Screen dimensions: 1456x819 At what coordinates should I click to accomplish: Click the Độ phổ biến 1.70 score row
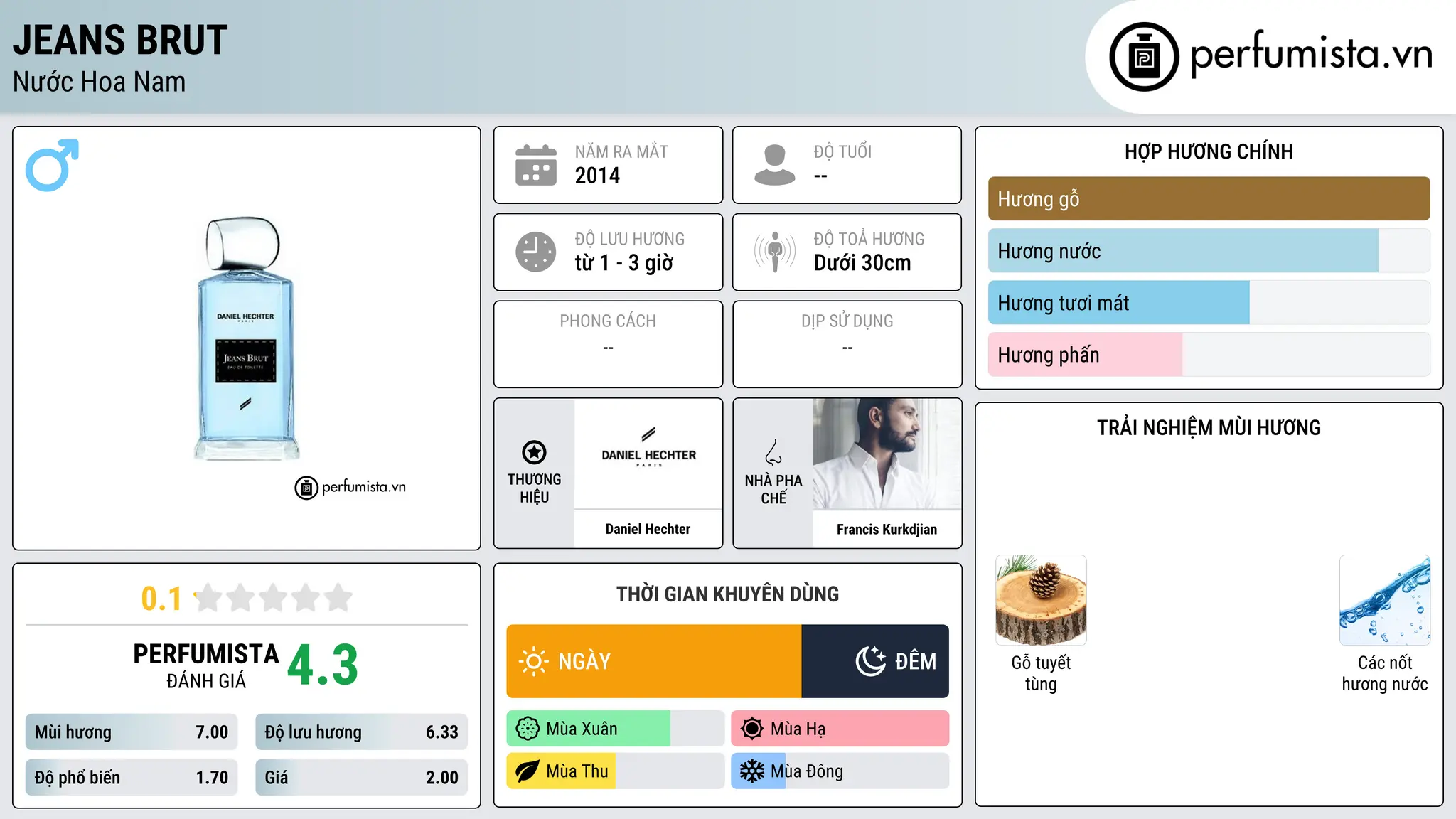click(132, 778)
